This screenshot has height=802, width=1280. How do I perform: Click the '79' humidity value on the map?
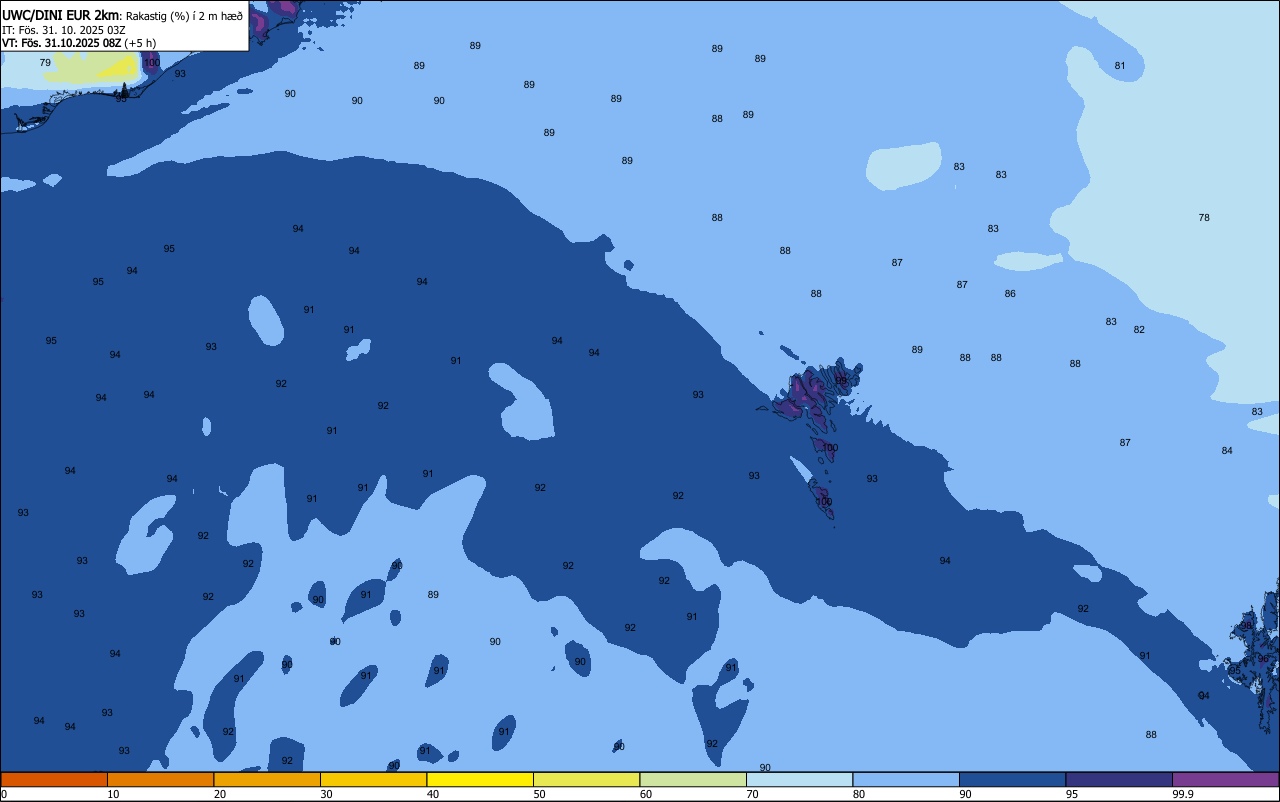45,63
